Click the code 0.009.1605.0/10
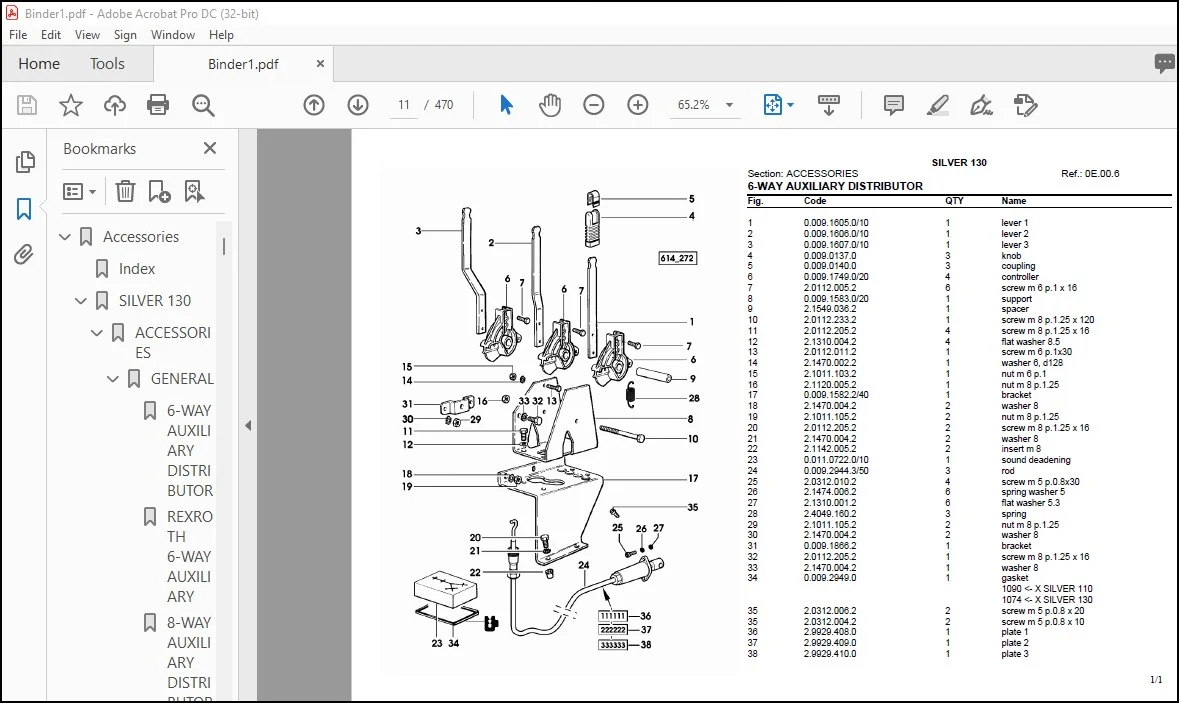Screen dimensions: 1179x703 835,223
